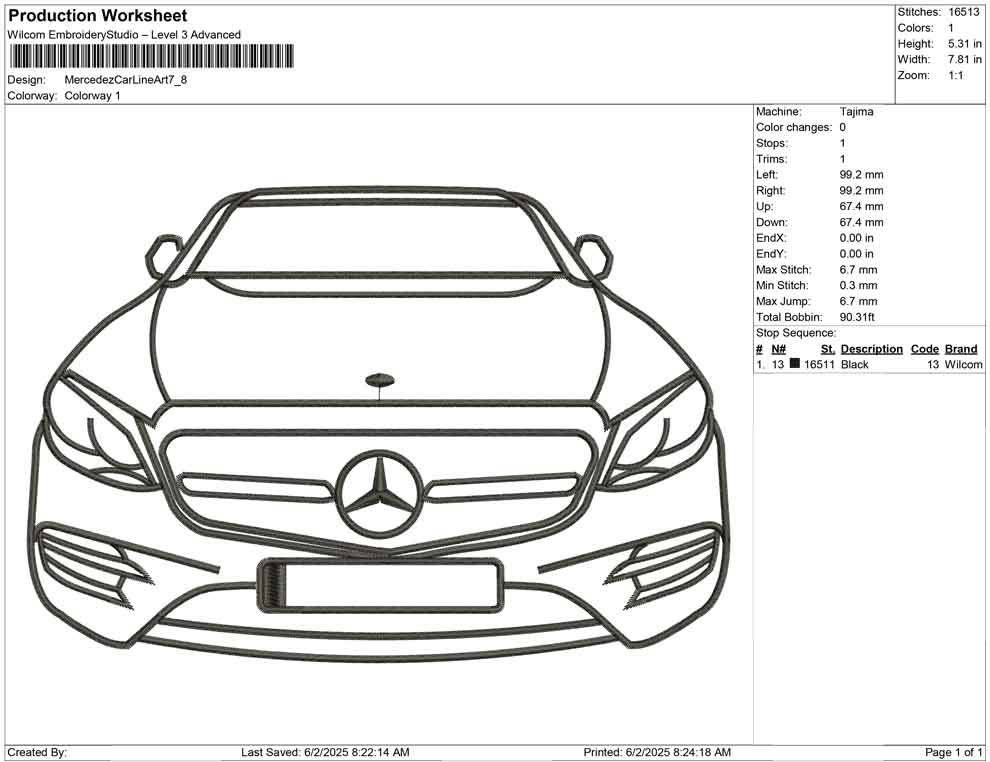Click the black thread color swatch
Screen dimensions: 990x762
click(795, 364)
